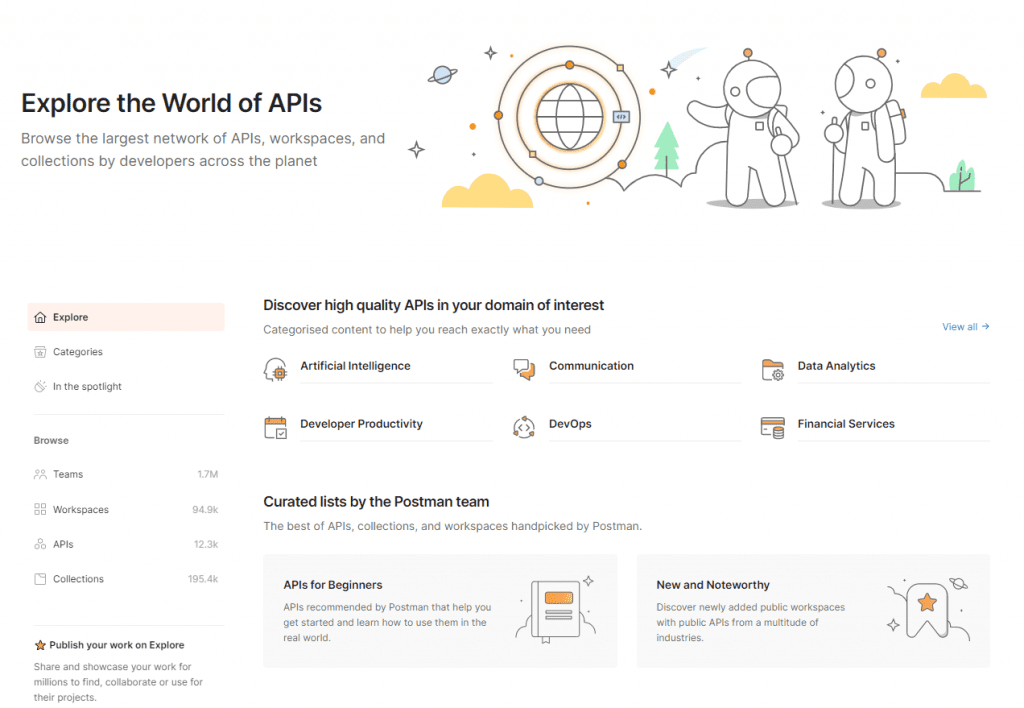This screenshot has height=708, width=1024.
Task: Click the Workspaces grid icon
Action: 40,509
